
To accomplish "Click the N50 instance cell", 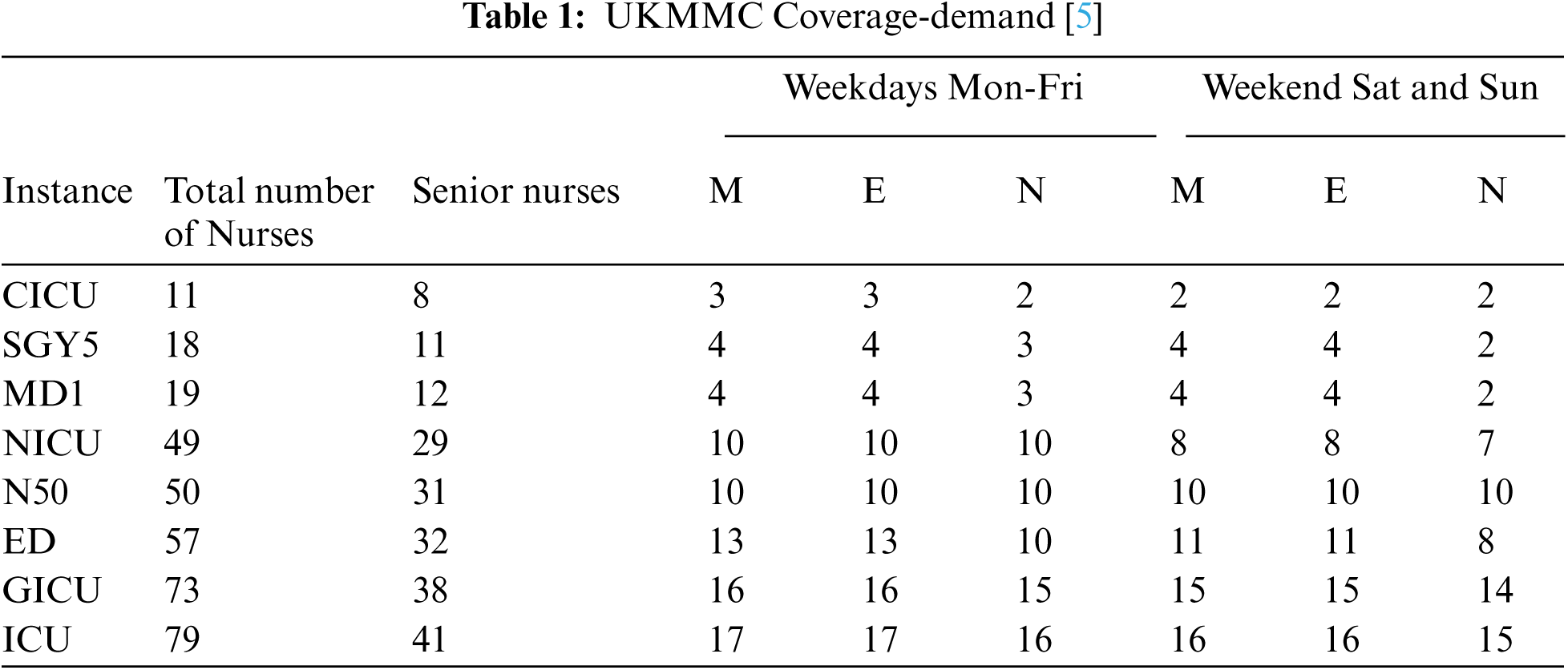I will click(35, 492).
